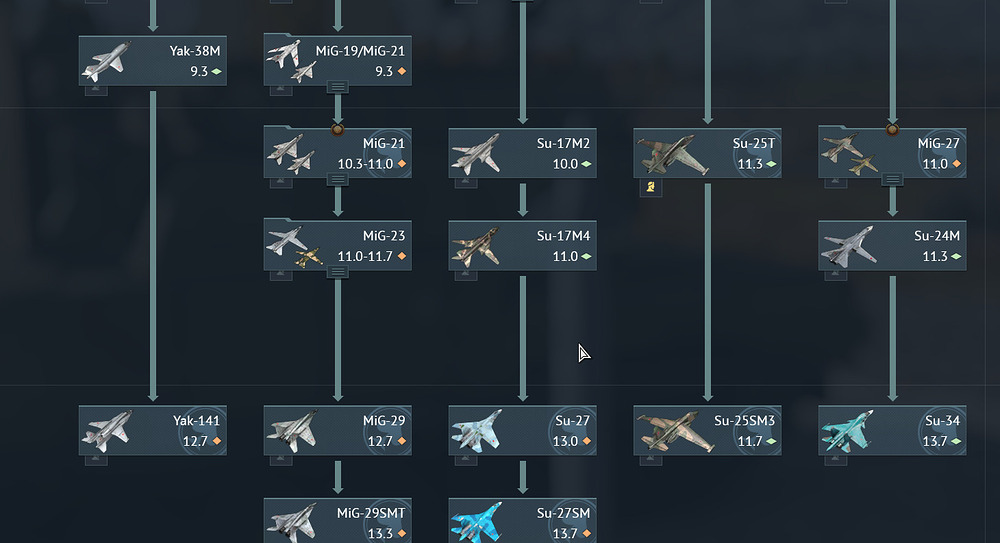Click the Yak-141 aircraft icon

point(107,431)
